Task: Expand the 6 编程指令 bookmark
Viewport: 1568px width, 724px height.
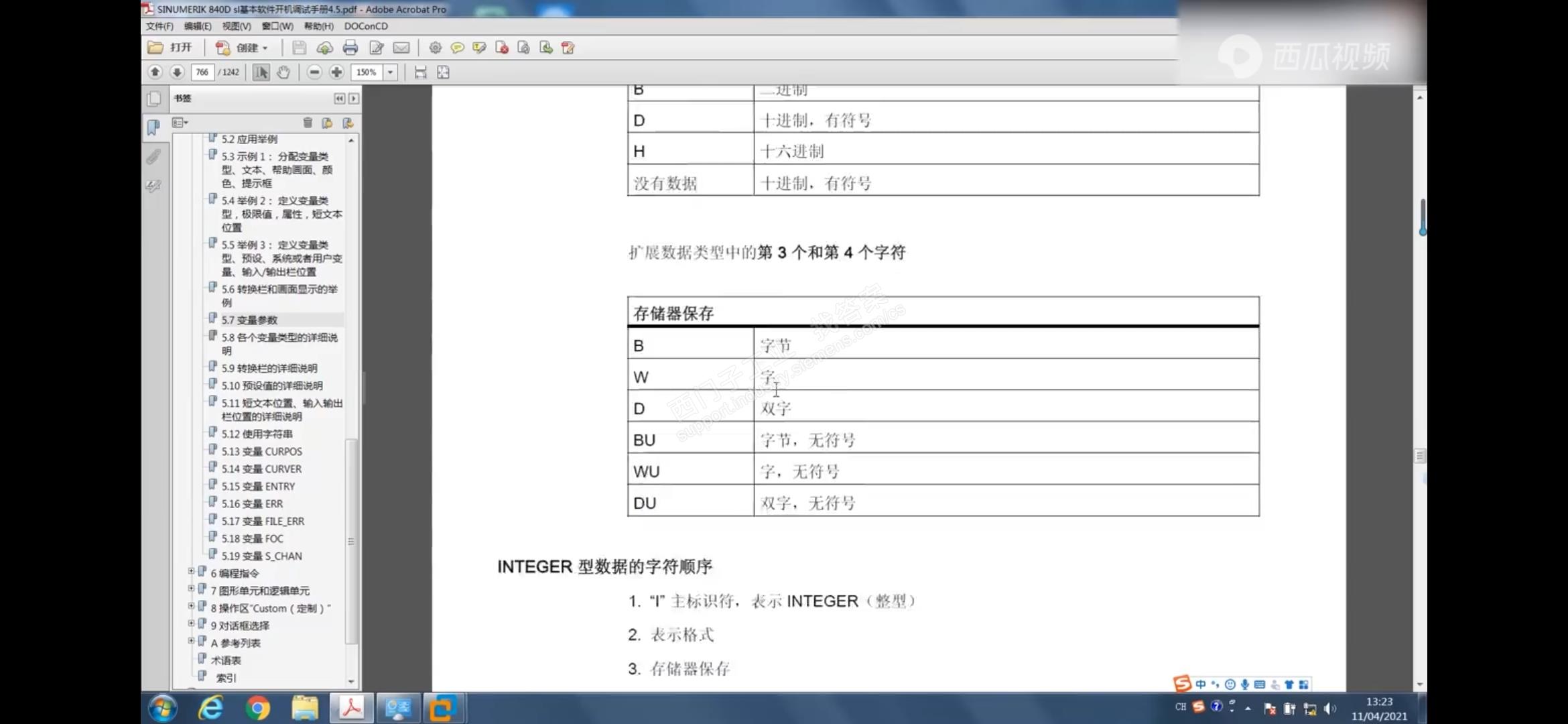Action: [191, 572]
